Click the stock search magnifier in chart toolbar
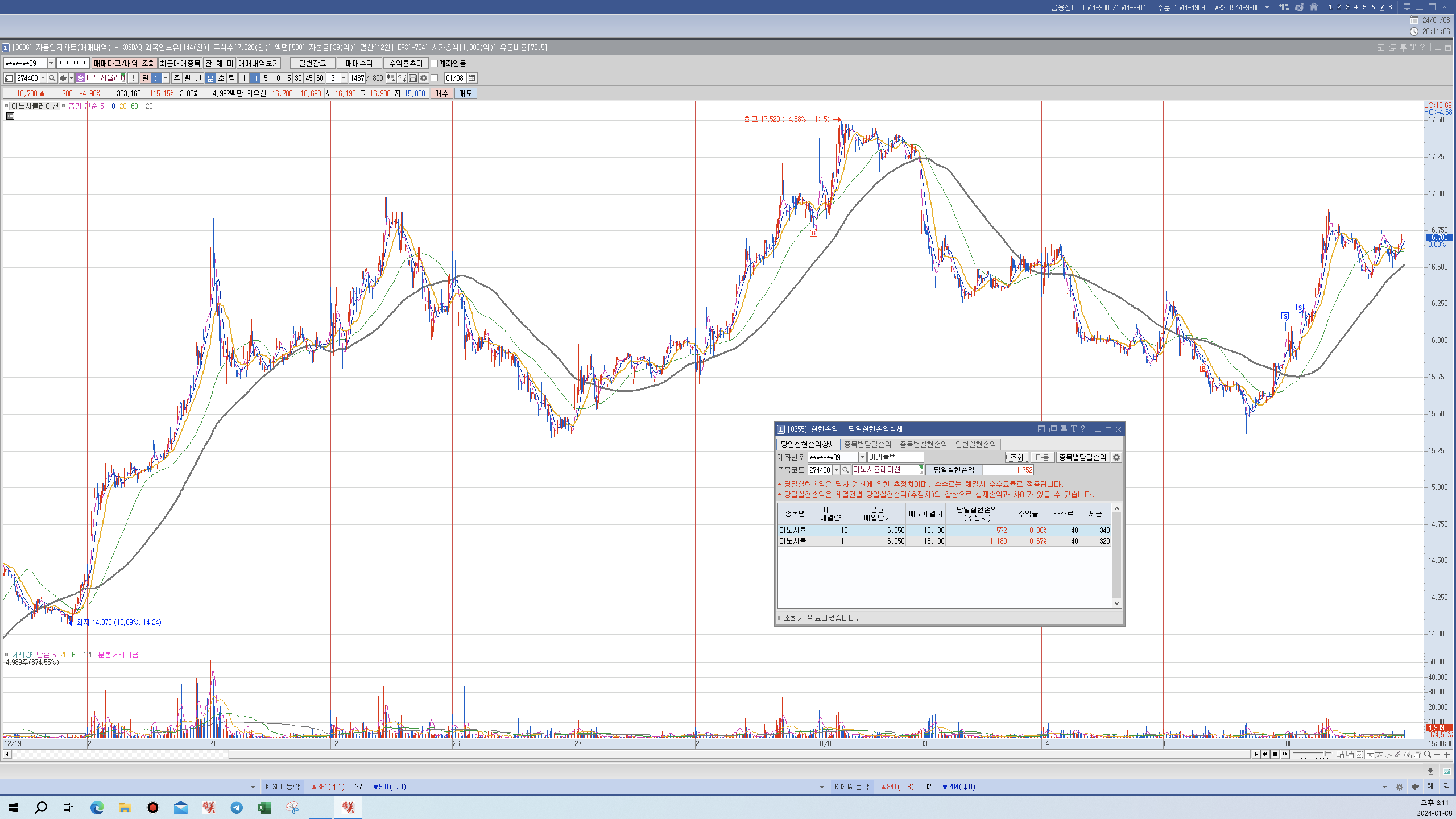Screen dimensions: 1456x819 [x=52, y=78]
